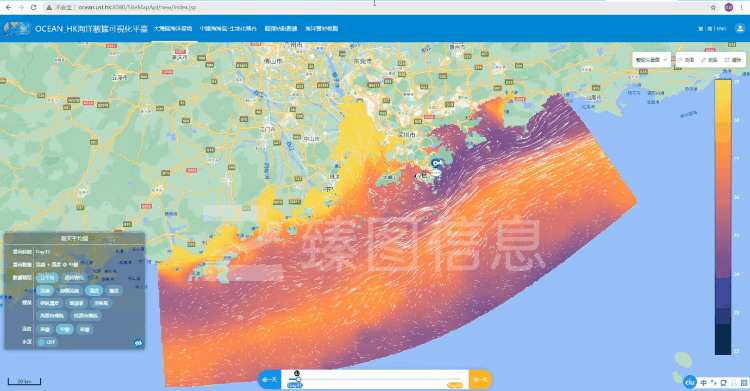The width and height of the screenshot is (750, 391).
Task: Select the middle layer depth option
Action: click(65, 329)
